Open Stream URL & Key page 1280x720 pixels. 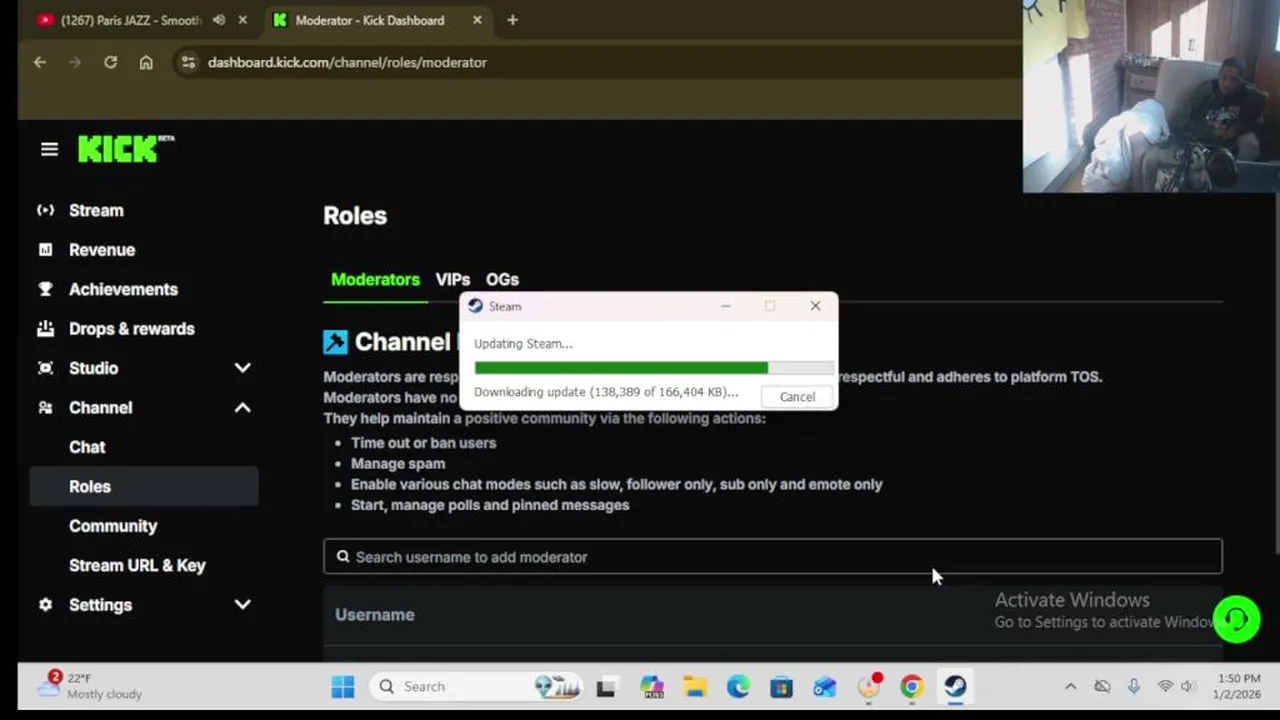point(137,565)
